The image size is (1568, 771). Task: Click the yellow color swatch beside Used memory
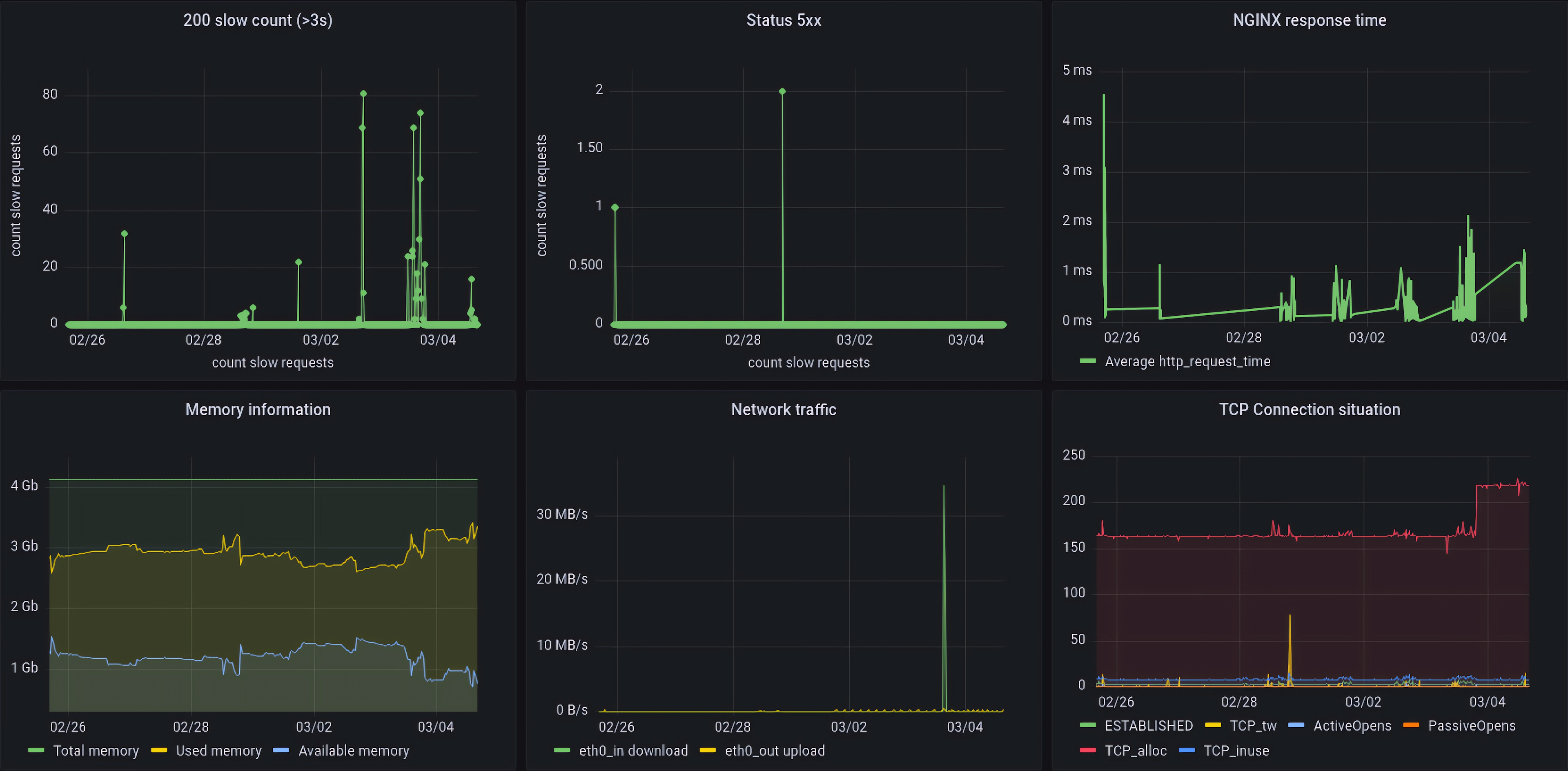click(159, 750)
